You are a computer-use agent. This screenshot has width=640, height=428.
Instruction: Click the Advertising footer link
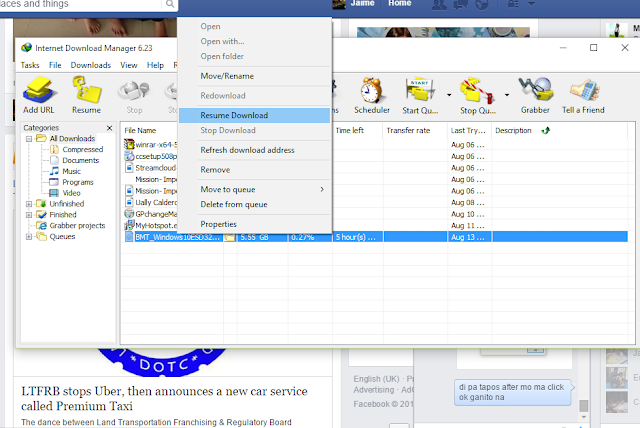[374, 390]
